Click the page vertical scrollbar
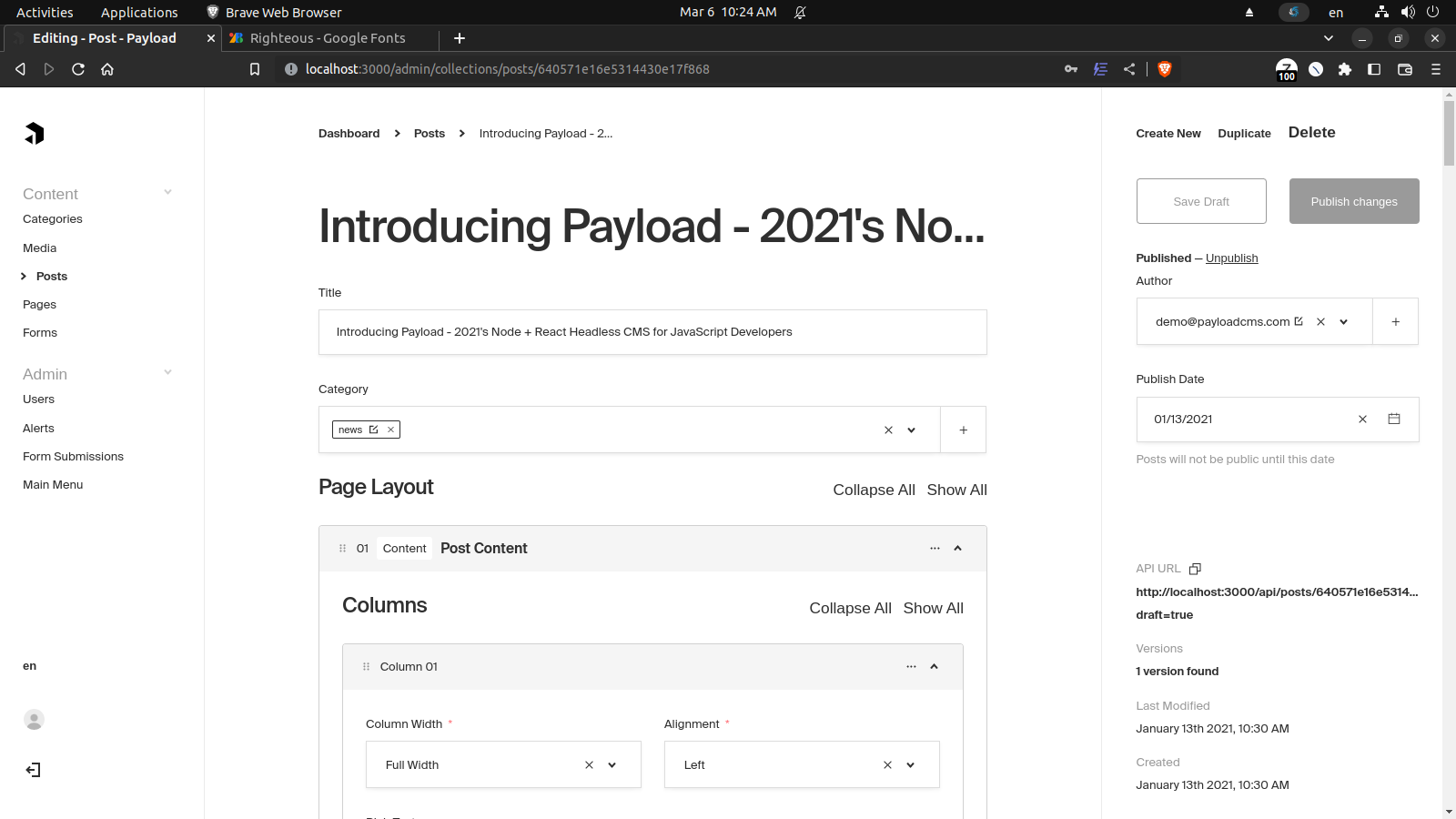 coord(1449,132)
